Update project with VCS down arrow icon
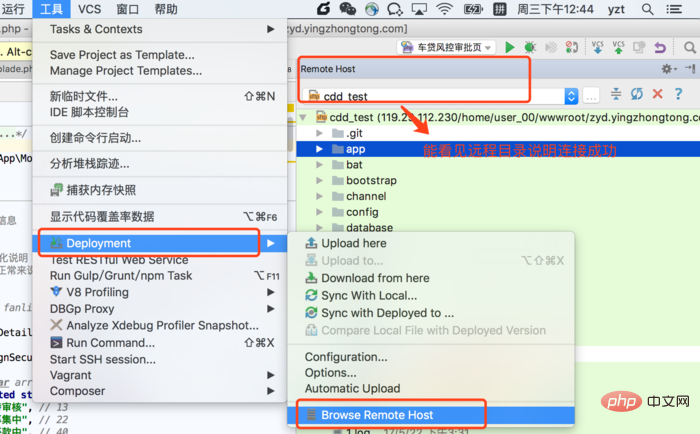 pyautogui.click(x=597, y=47)
